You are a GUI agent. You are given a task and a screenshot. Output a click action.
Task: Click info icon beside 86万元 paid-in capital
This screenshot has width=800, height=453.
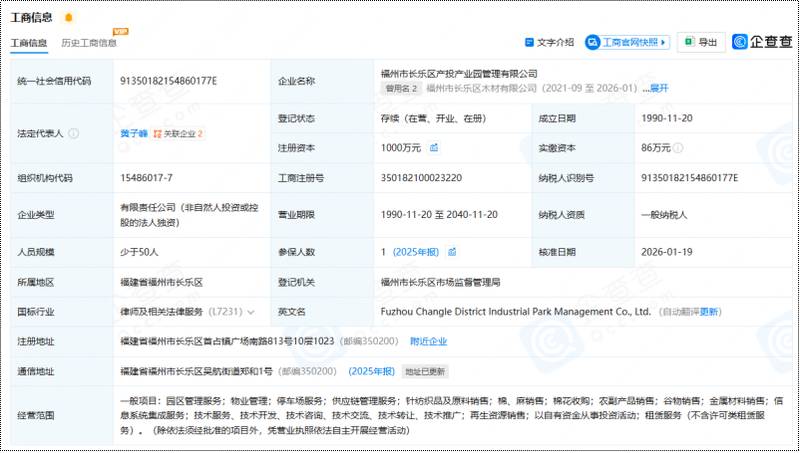pyautogui.click(x=678, y=148)
